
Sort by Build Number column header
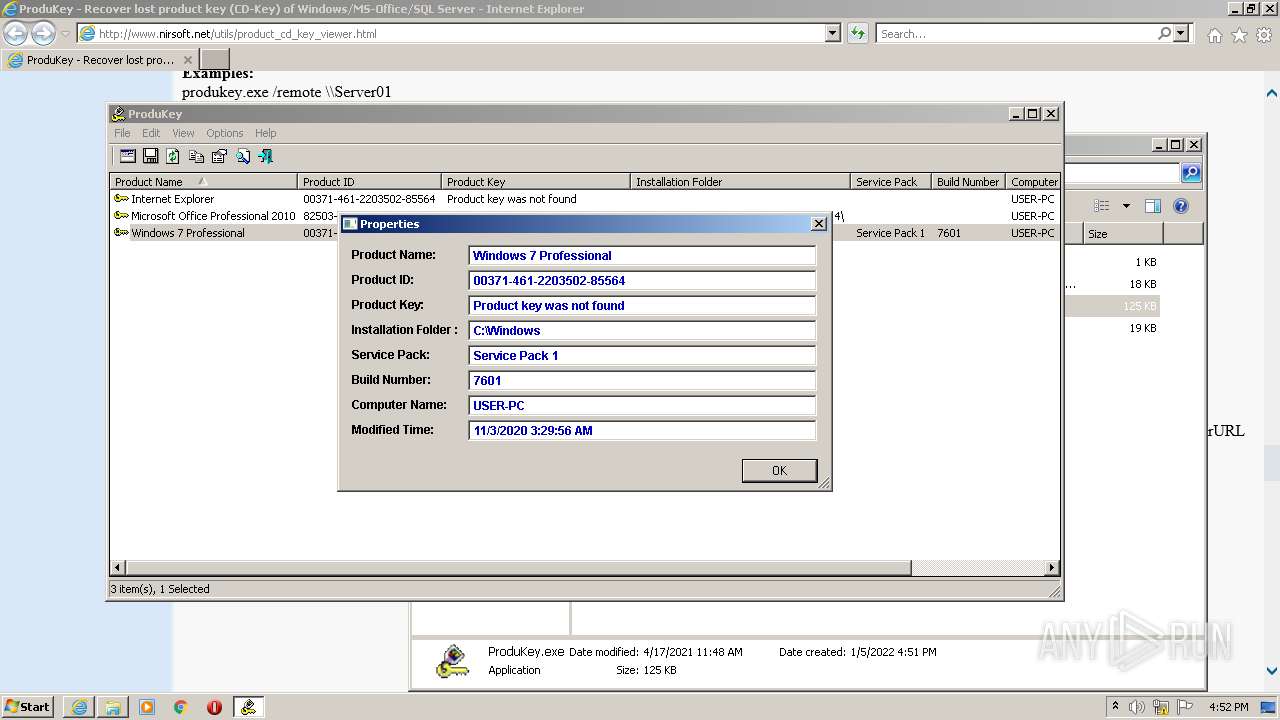coord(968,181)
